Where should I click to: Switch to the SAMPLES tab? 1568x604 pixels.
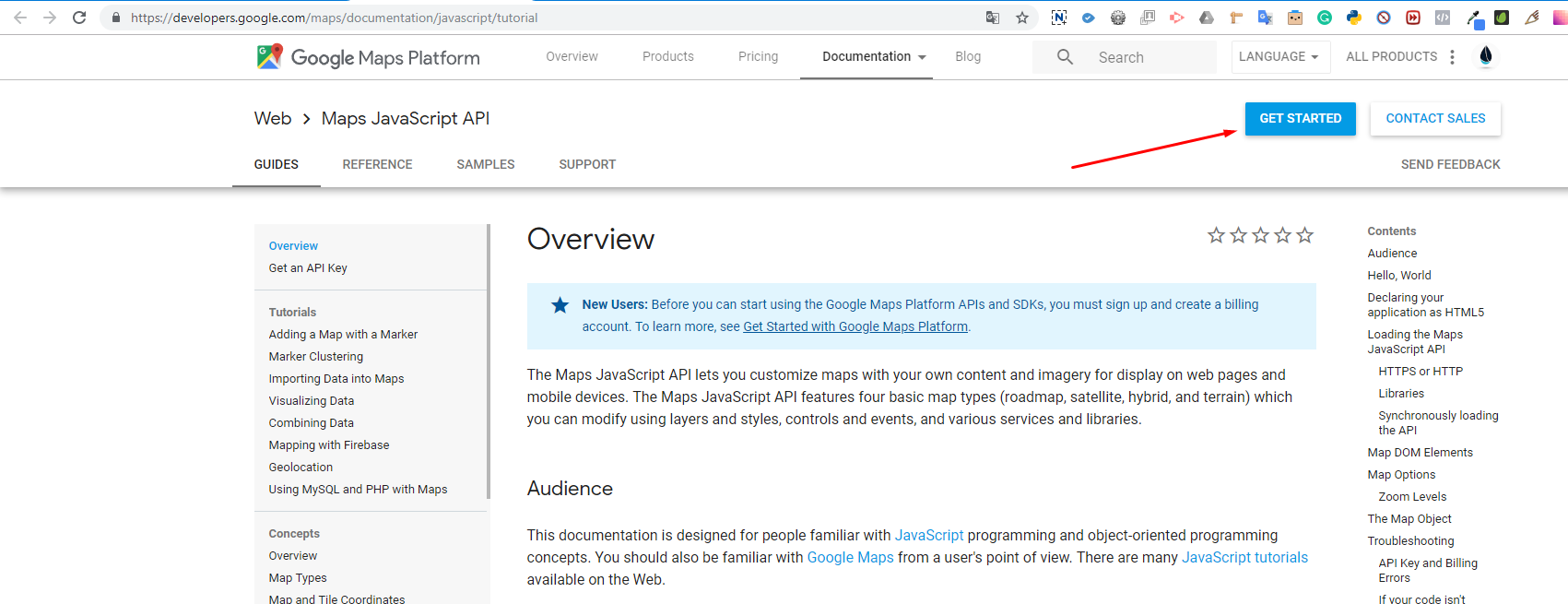click(x=486, y=164)
